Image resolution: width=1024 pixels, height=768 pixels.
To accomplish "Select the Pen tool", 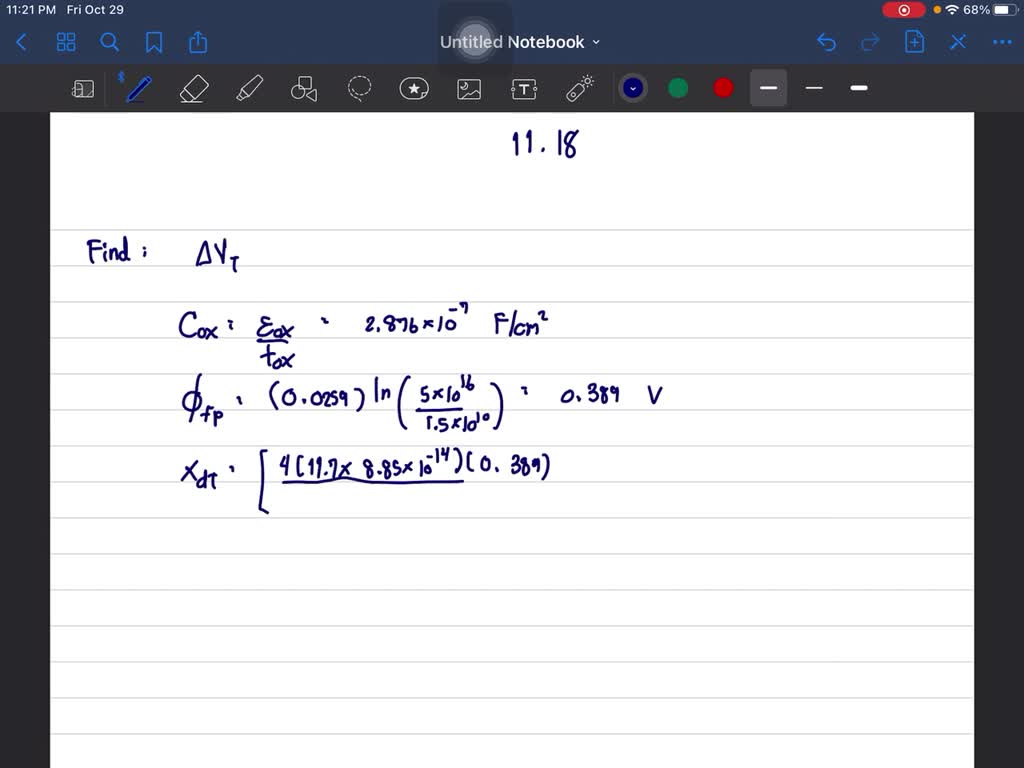I will 138,88.
